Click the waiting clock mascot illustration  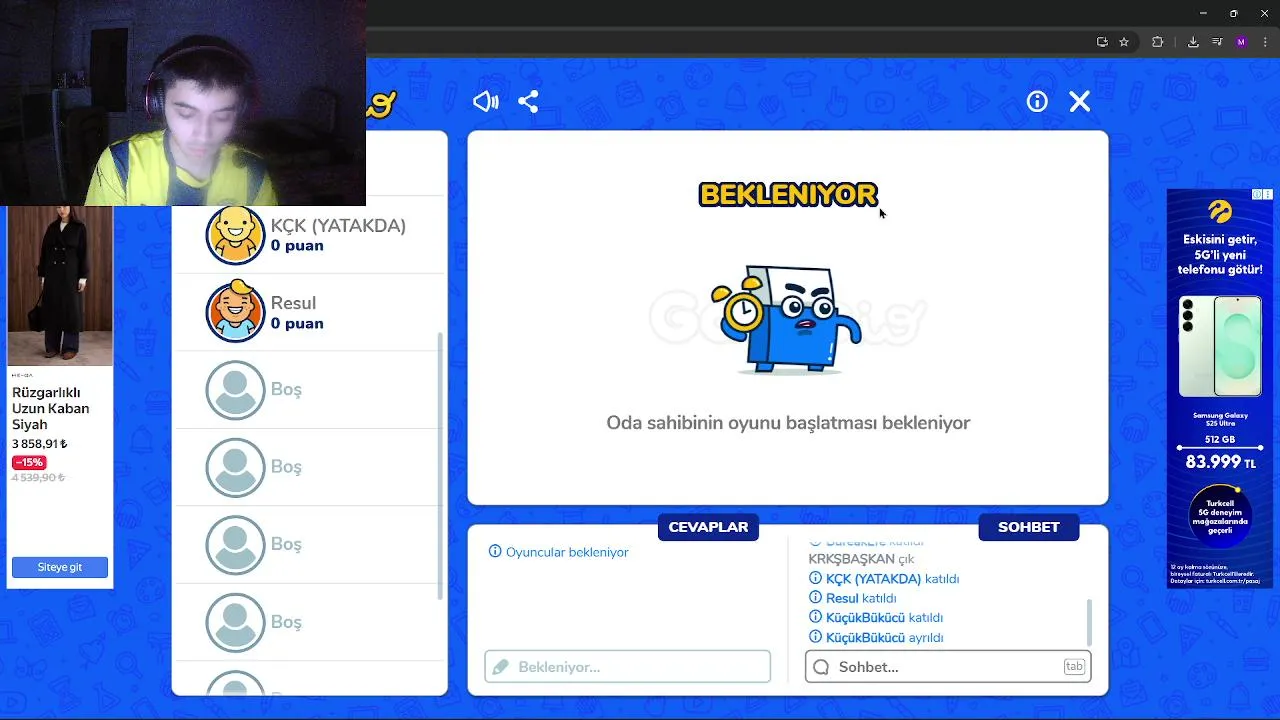[787, 319]
